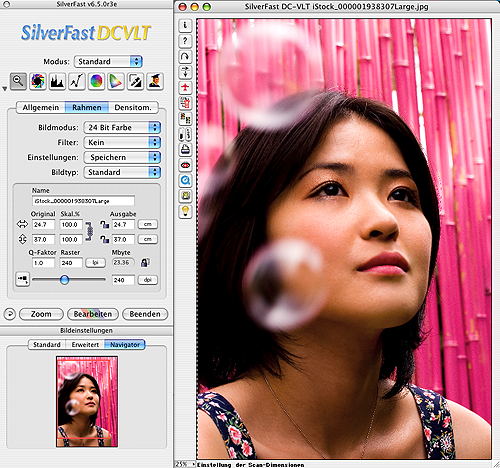Click the Q-Faktor 1.0 field

tap(43, 263)
